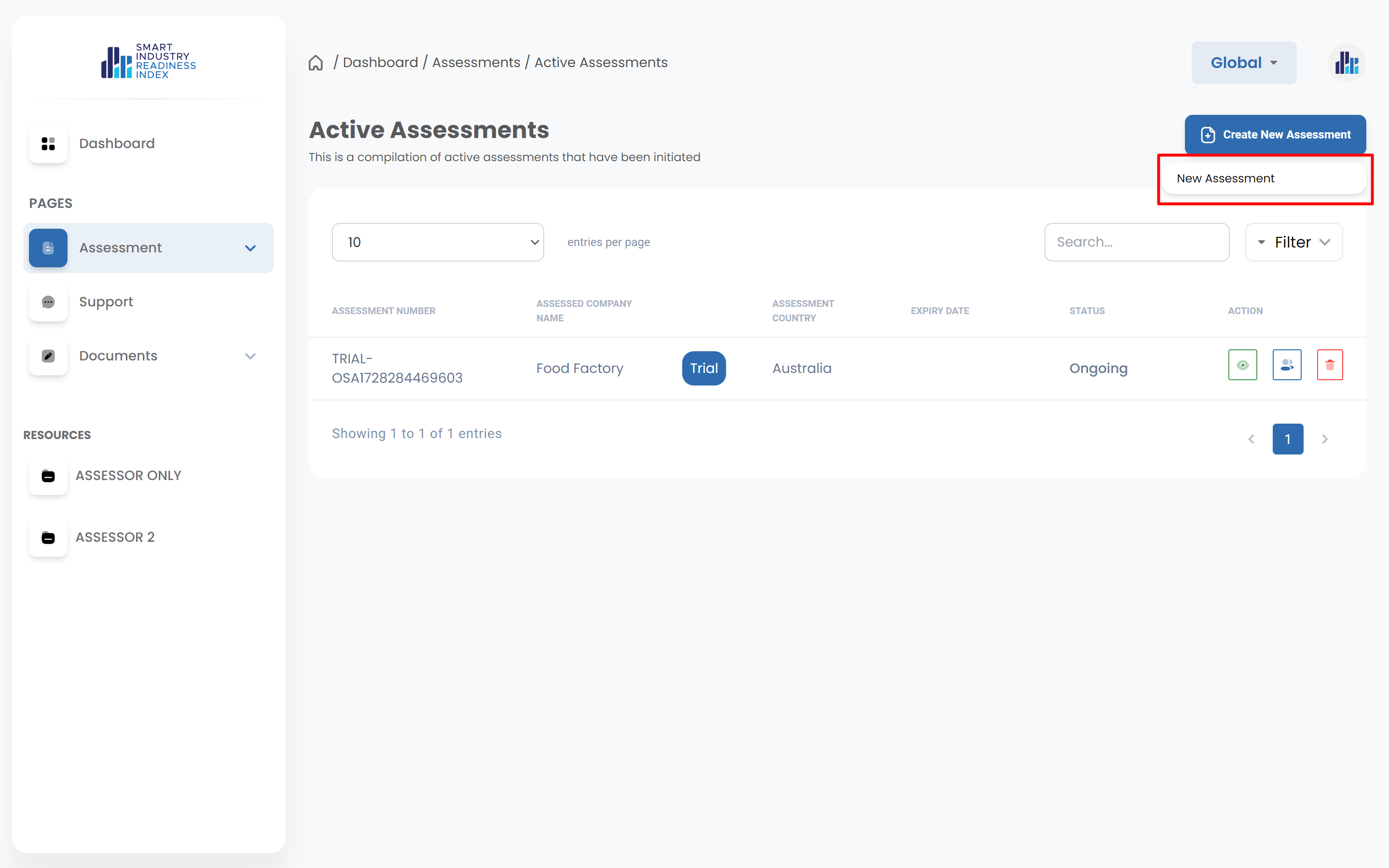Click the Assessments breadcrumb link
Viewport: 1389px width, 868px height.
tap(476, 63)
